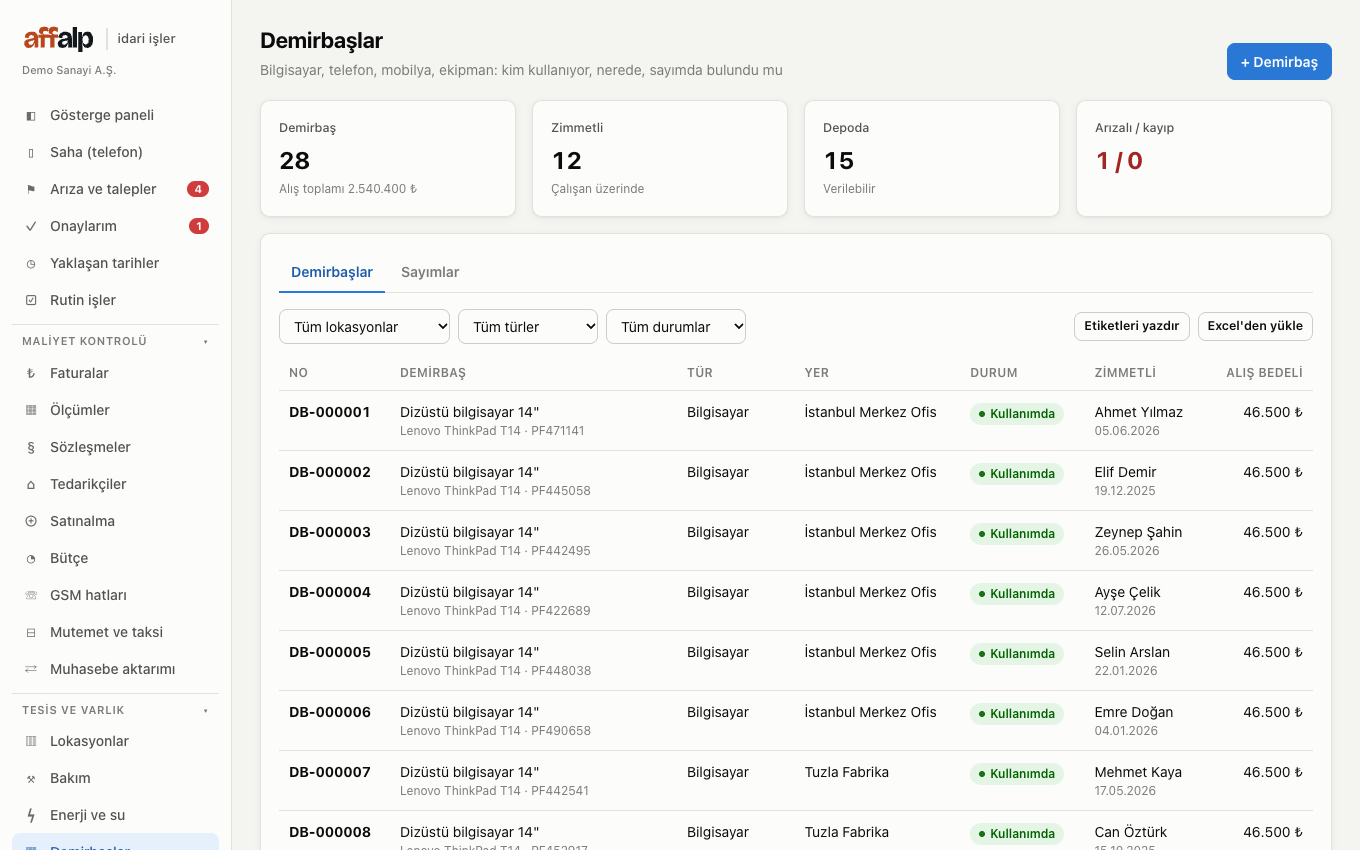Expand the Tüm türler filter
The width and height of the screenshot is (1360, 850).
[528, 327]
